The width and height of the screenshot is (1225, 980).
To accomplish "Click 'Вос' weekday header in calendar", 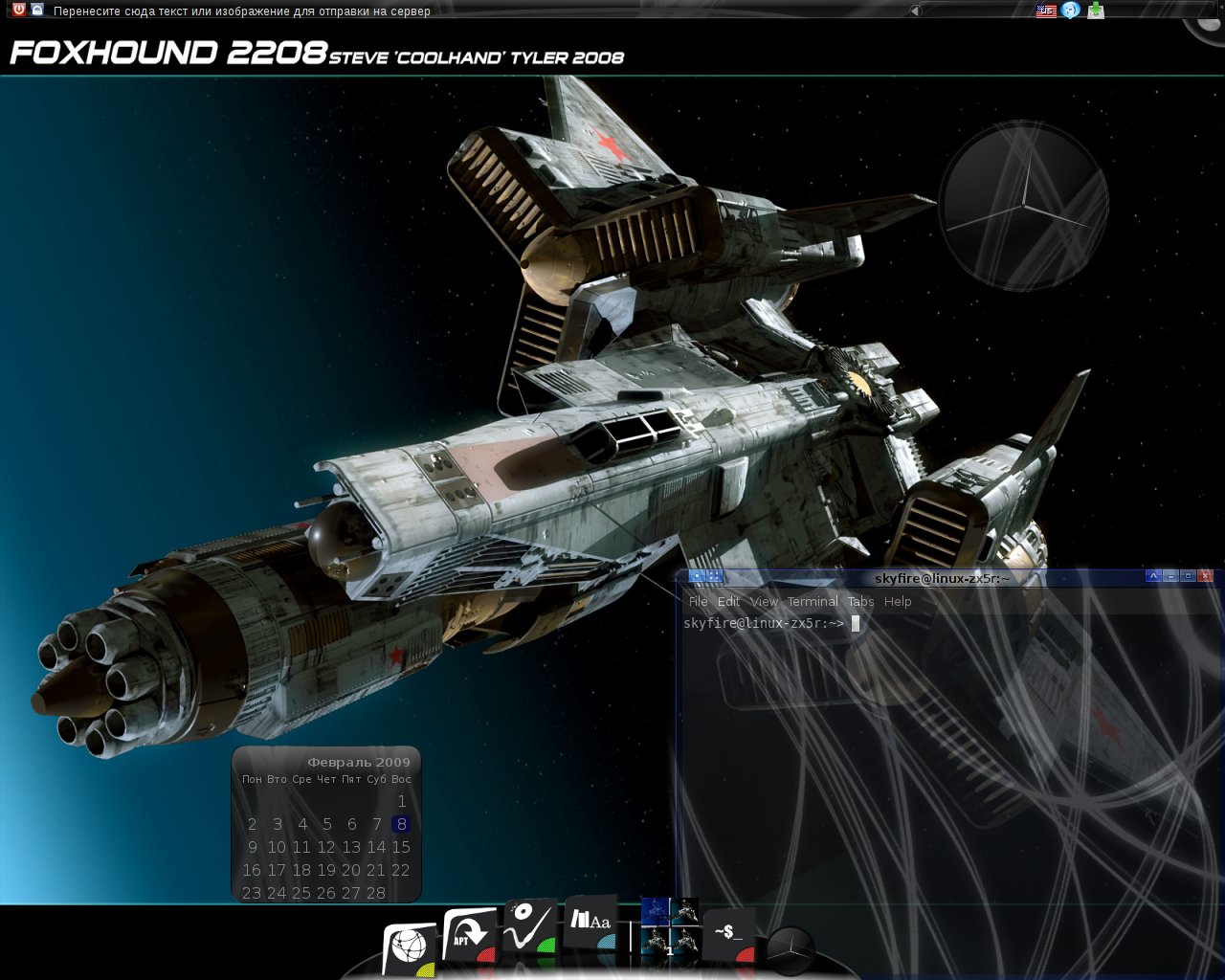I will pyautogui.click(x=401, y=779).
